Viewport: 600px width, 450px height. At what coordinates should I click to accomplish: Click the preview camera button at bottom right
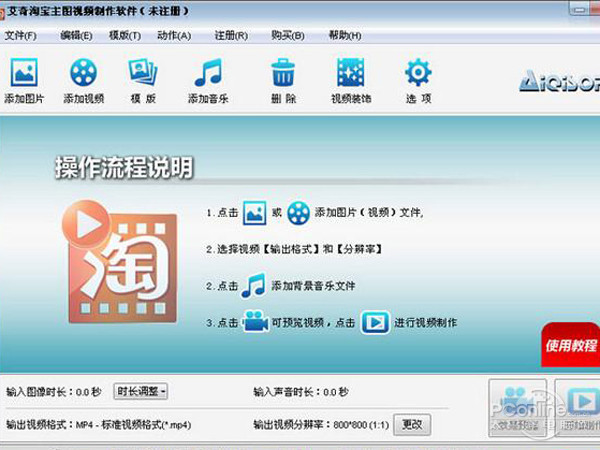pos(517,408)
